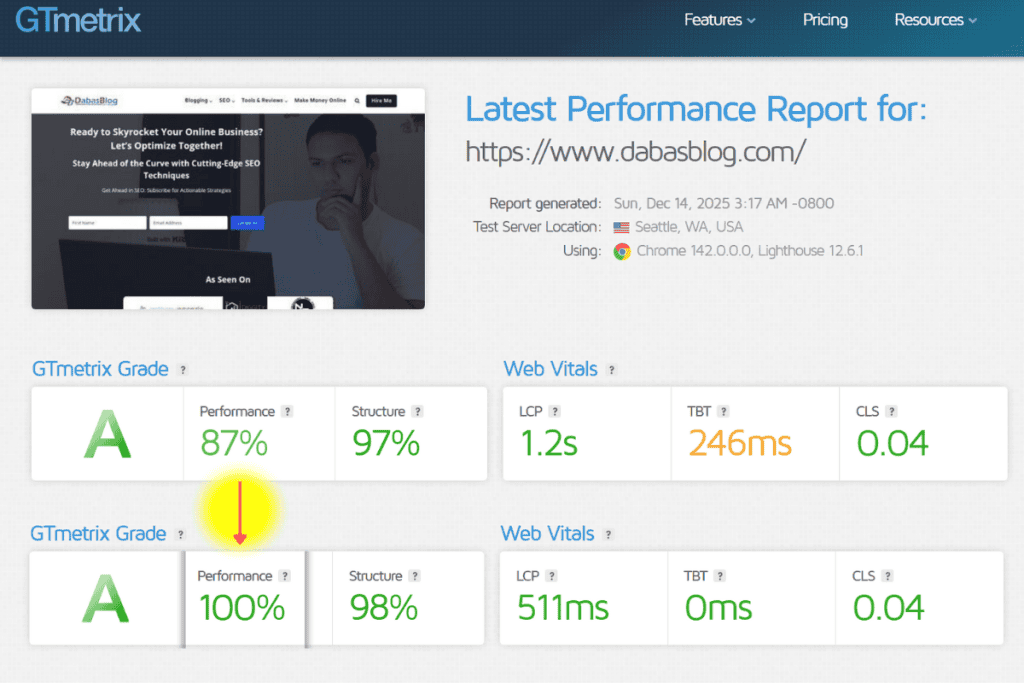Click help icon next to upper CLS

coord(891,411)
